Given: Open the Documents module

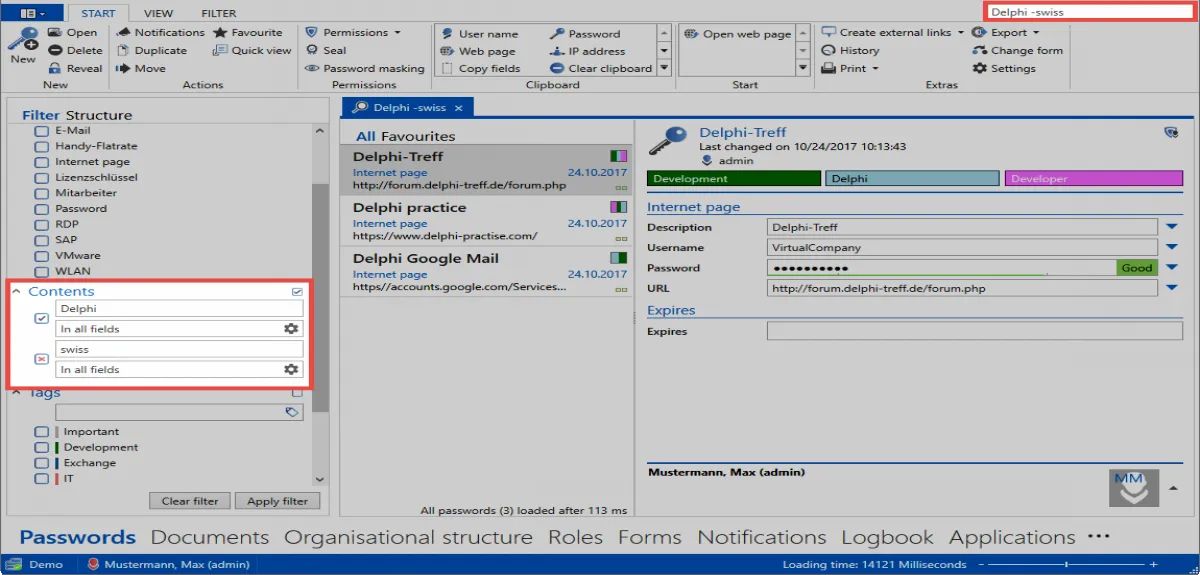Looking at the screenshot, I should 210,538.
